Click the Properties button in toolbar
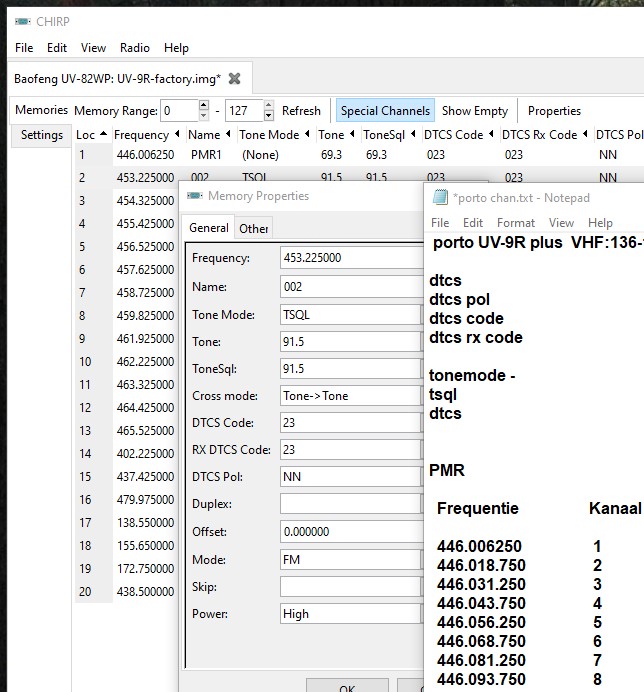This screenshot has height=692, width=644. [554, 110]
